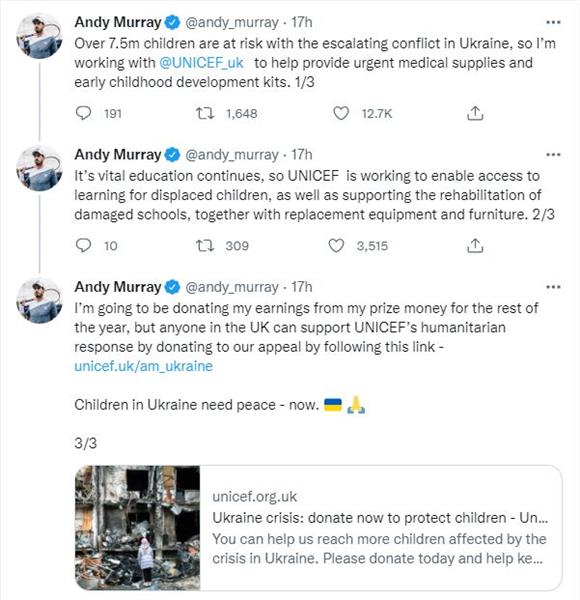This screenshot has height=600, width=580.
Task: Share the second tweet about education
Action: click(x=475, y=246)
